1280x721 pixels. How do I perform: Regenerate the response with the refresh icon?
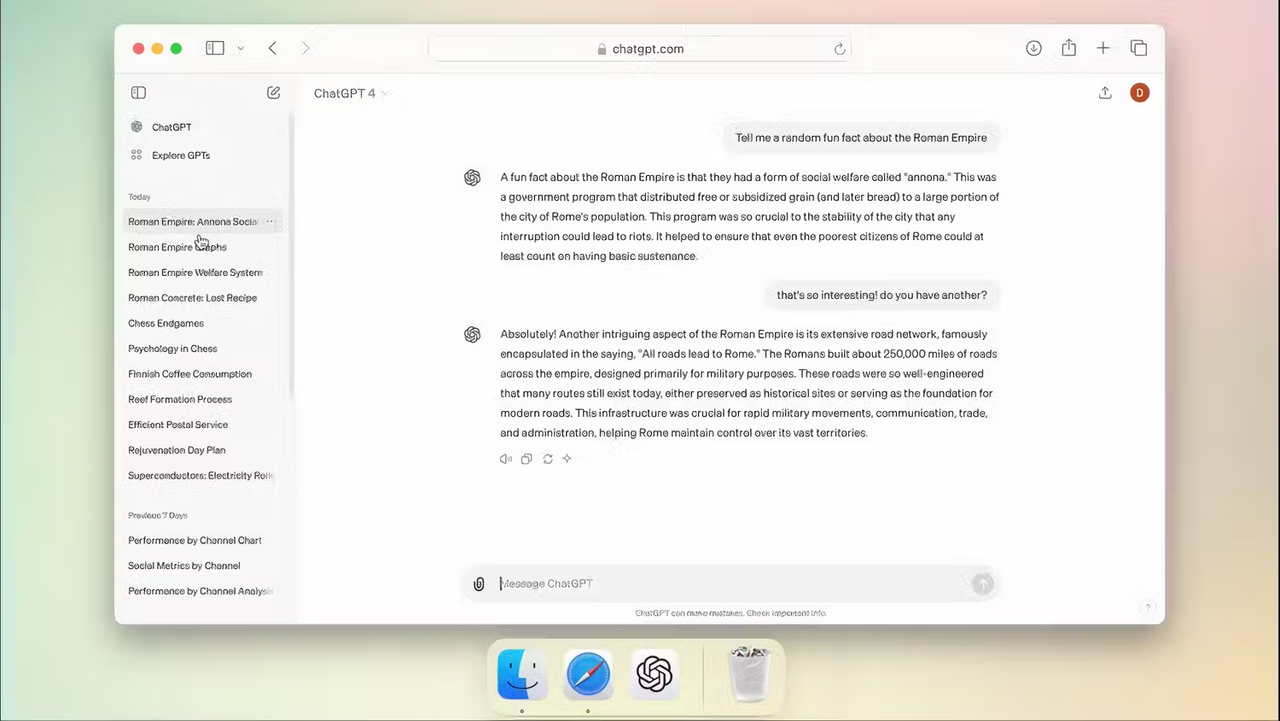pos(547,459)
